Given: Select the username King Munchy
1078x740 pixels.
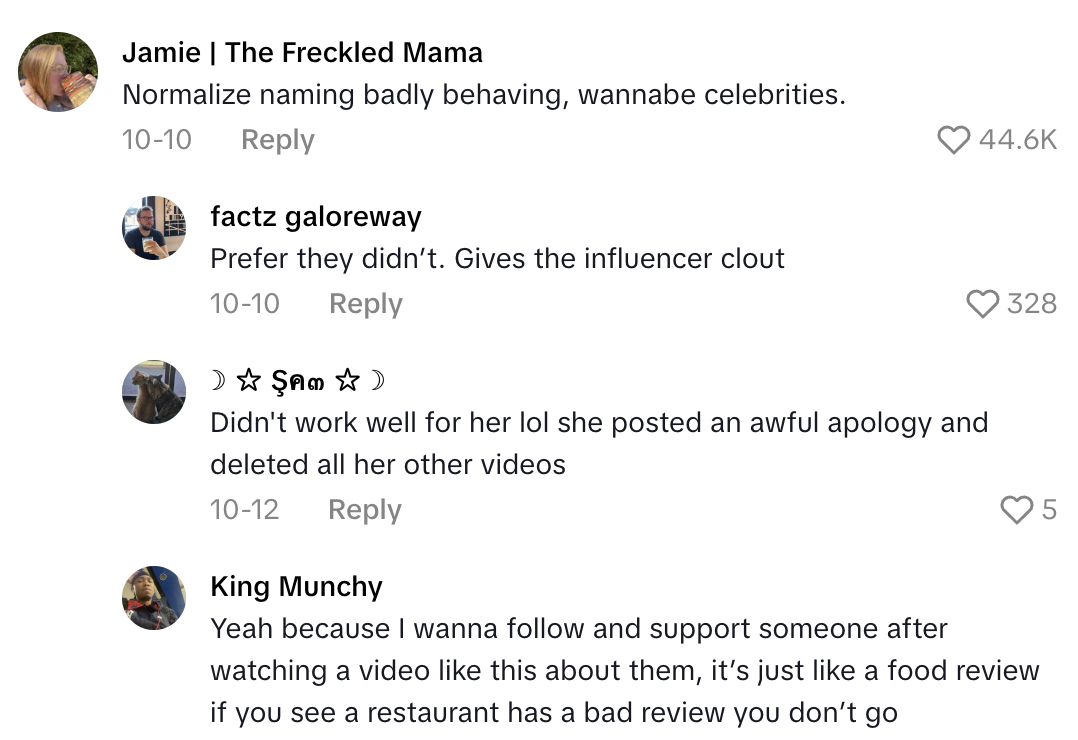Looking at the screenshot, I should [296, 586].
